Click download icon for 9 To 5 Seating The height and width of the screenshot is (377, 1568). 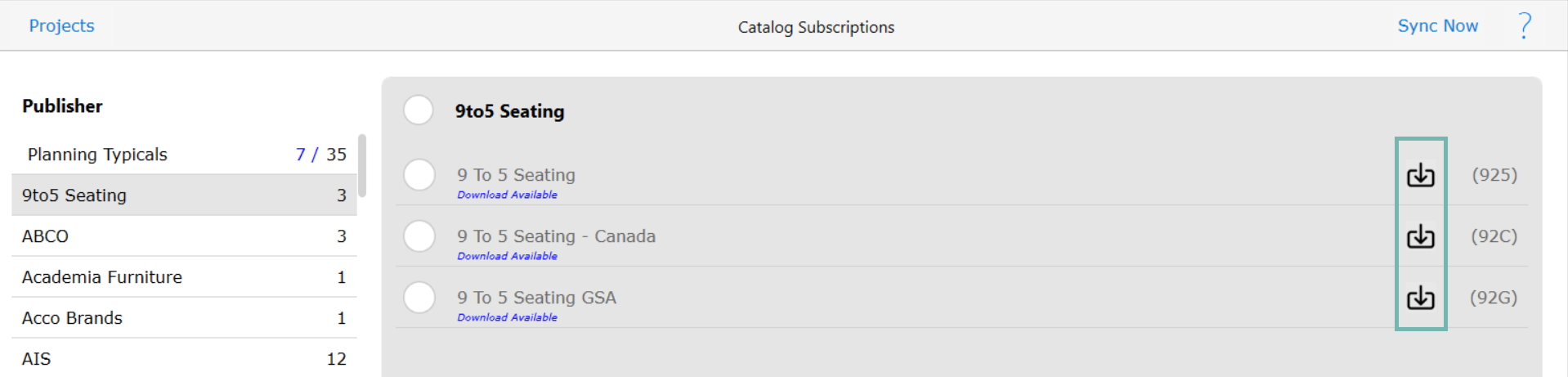click(1420, 175)
